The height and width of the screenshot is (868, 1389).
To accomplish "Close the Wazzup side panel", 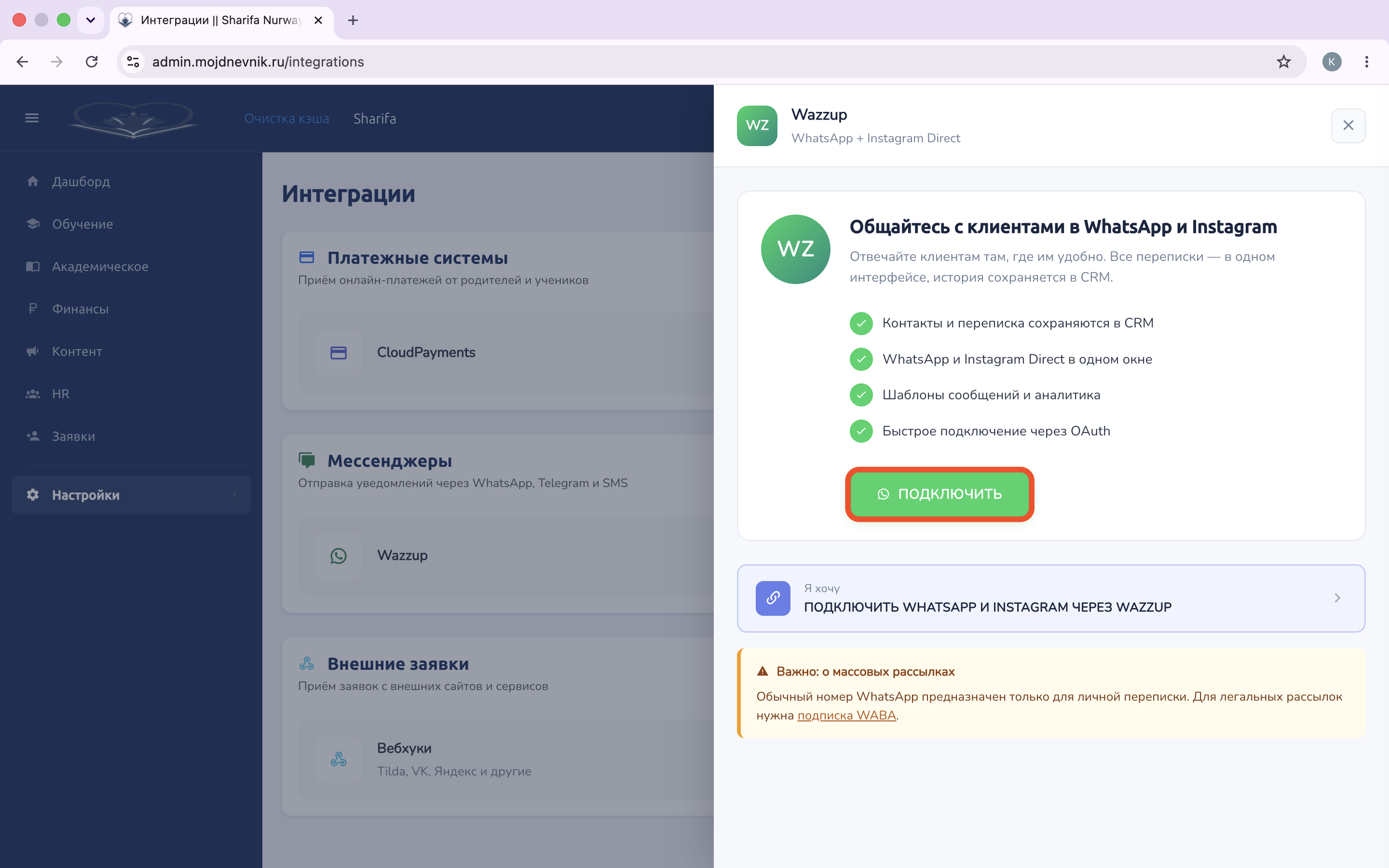I will tap(1348, 126).
